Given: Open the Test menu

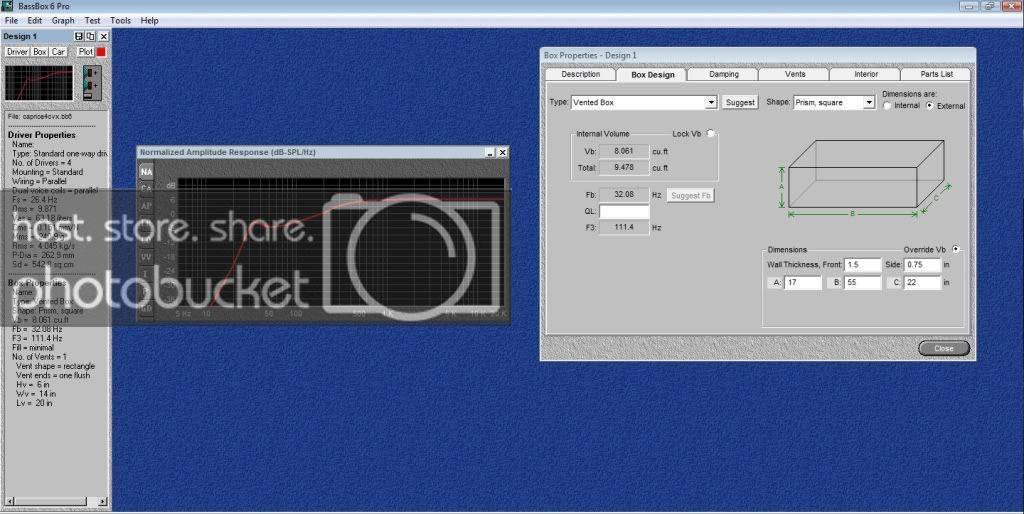Looking at the screenshot, I should [x=93, y=20].
